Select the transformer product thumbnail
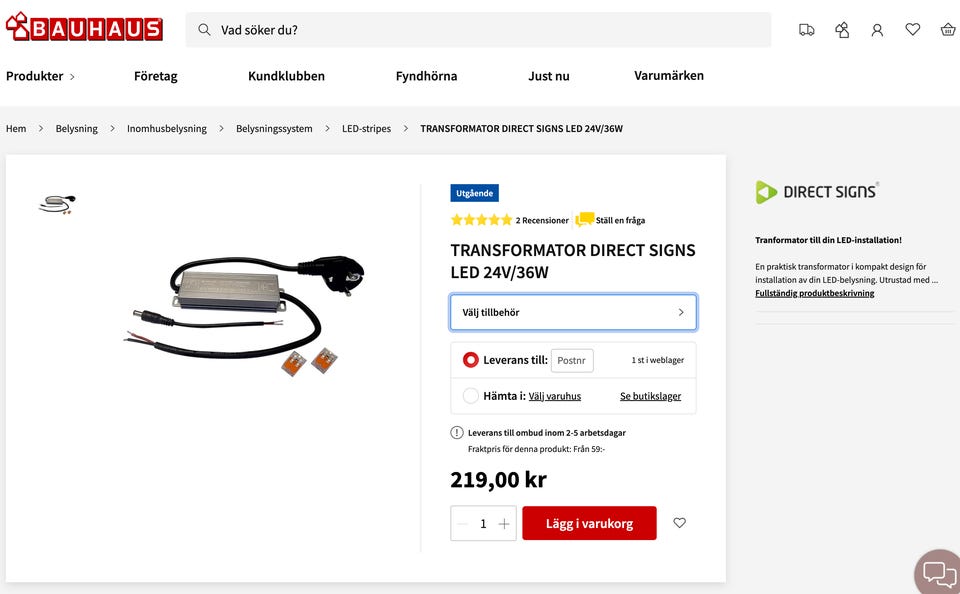Viewport: 960px width, 594px height. [x=58, y=205]
